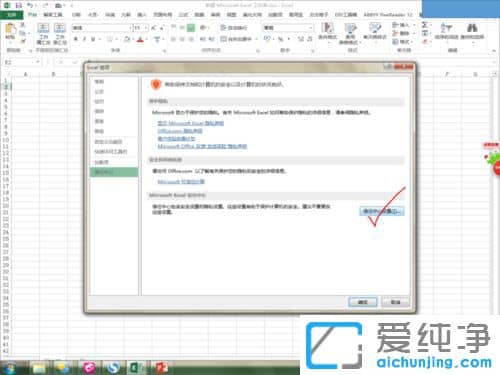Click the Increase Decimal icon
This screenshot has height=375, width=500.
point(301,39)
